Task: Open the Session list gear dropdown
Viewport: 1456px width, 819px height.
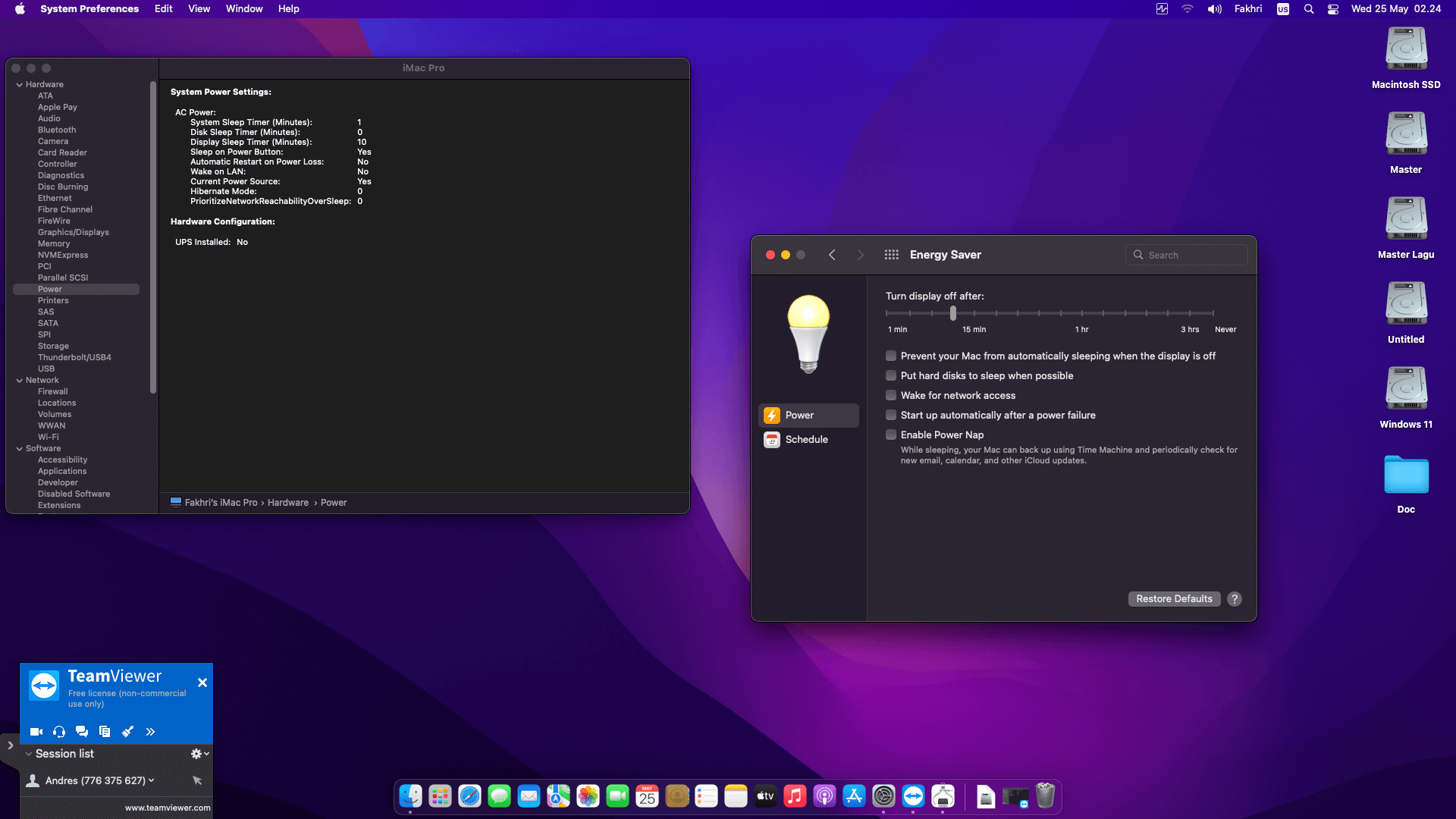Action: [200, 754]
